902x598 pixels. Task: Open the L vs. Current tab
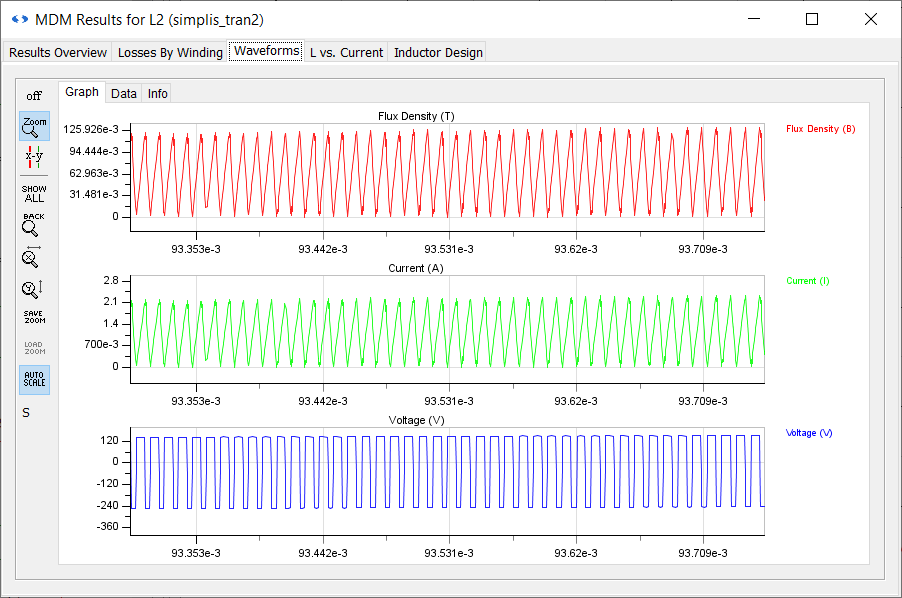point(346,52)
